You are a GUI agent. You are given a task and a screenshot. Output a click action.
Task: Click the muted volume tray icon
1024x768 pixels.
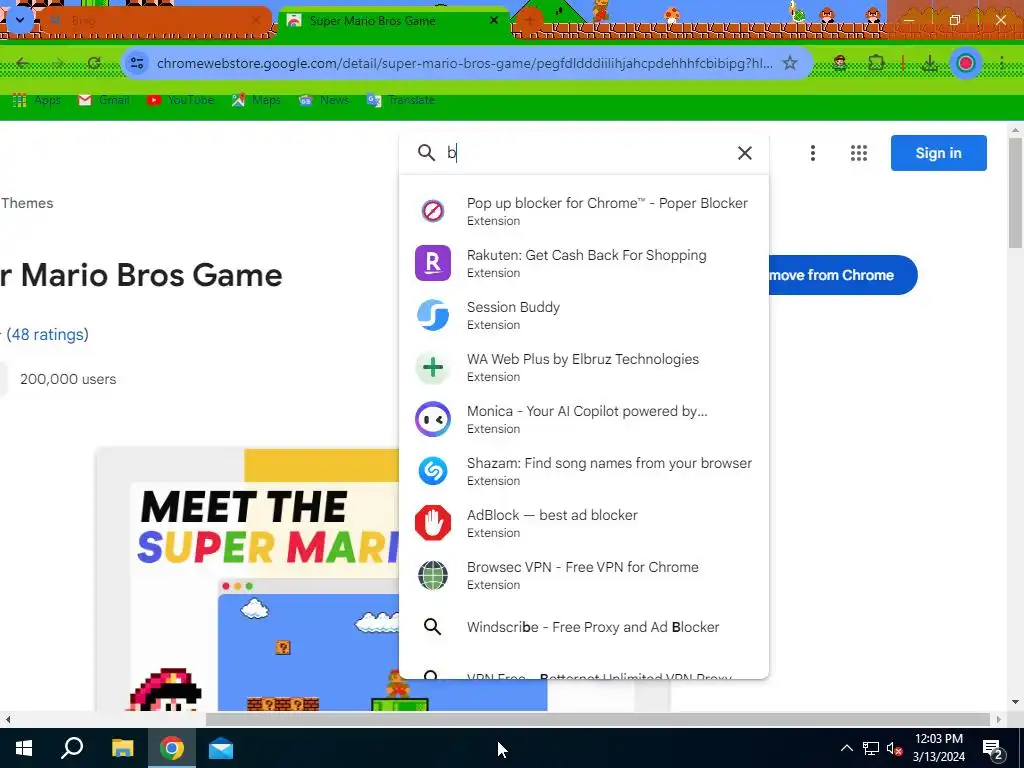point(894,749)
